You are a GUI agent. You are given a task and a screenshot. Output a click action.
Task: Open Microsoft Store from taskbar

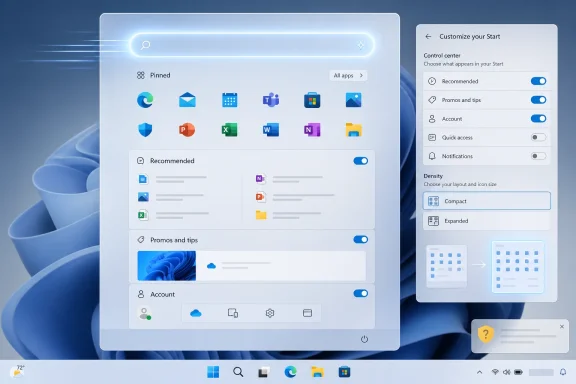click(x=344, y=372)
